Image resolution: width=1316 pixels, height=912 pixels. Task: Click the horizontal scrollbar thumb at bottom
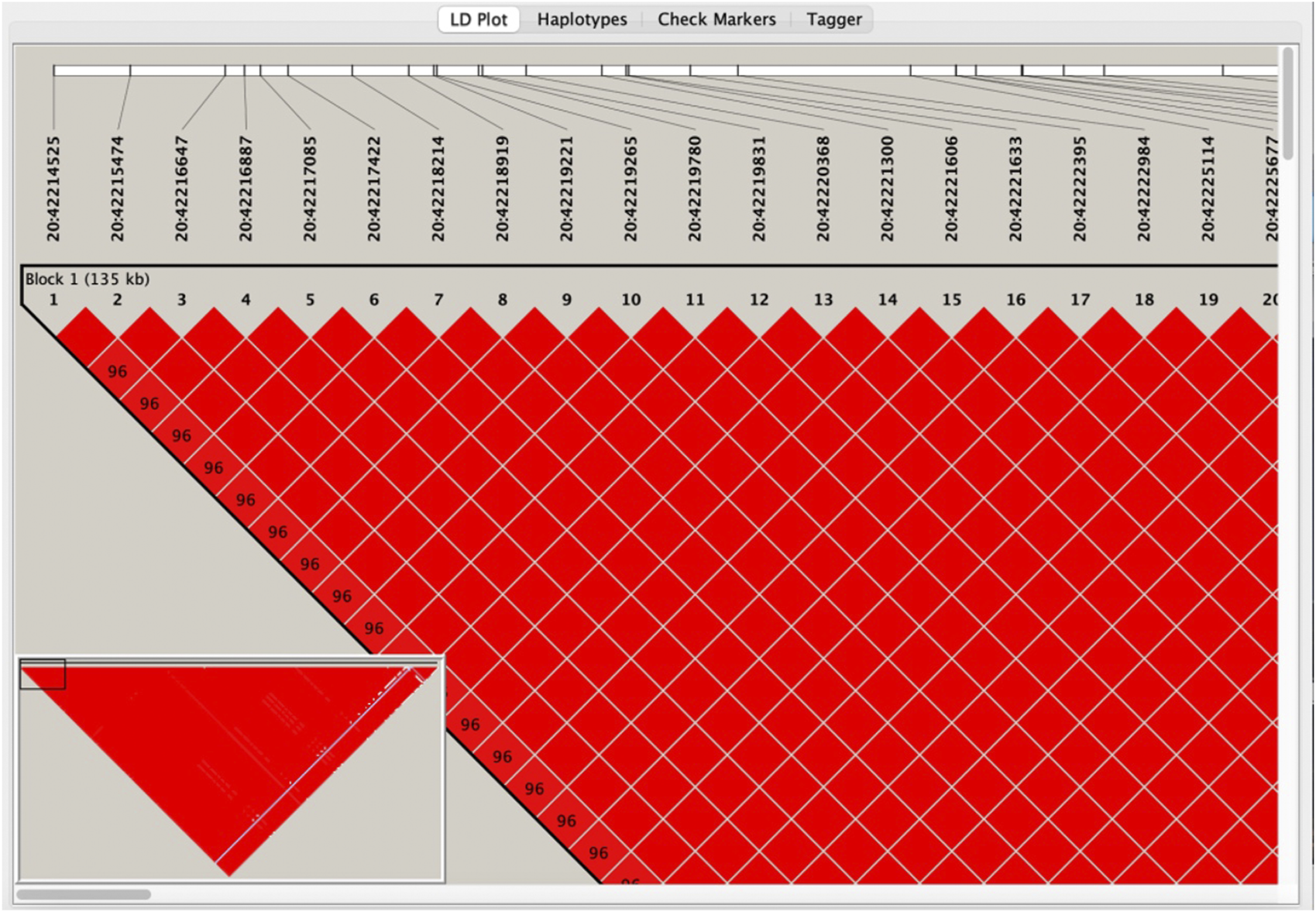[84, 894]
